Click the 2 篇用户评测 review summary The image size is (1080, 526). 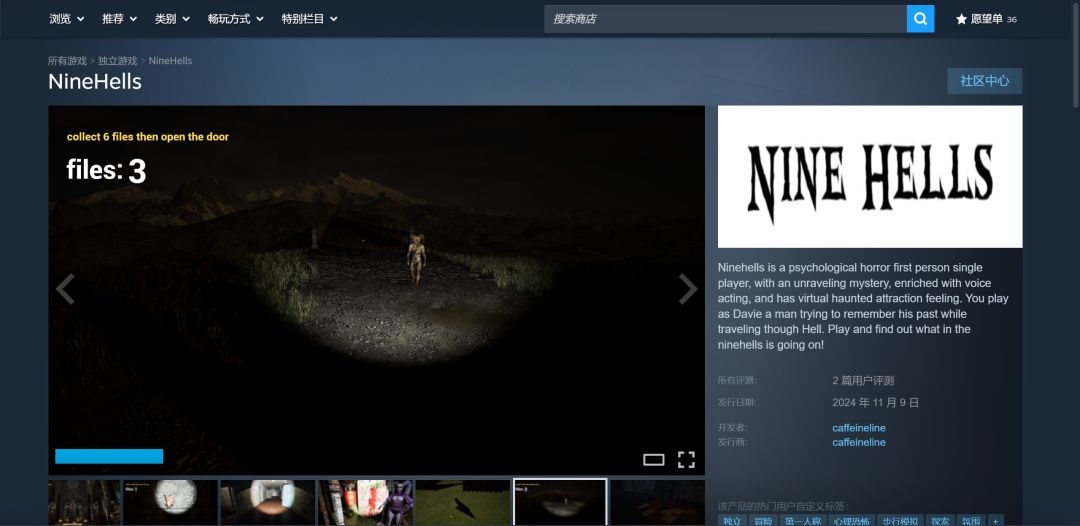click(863, 380)
